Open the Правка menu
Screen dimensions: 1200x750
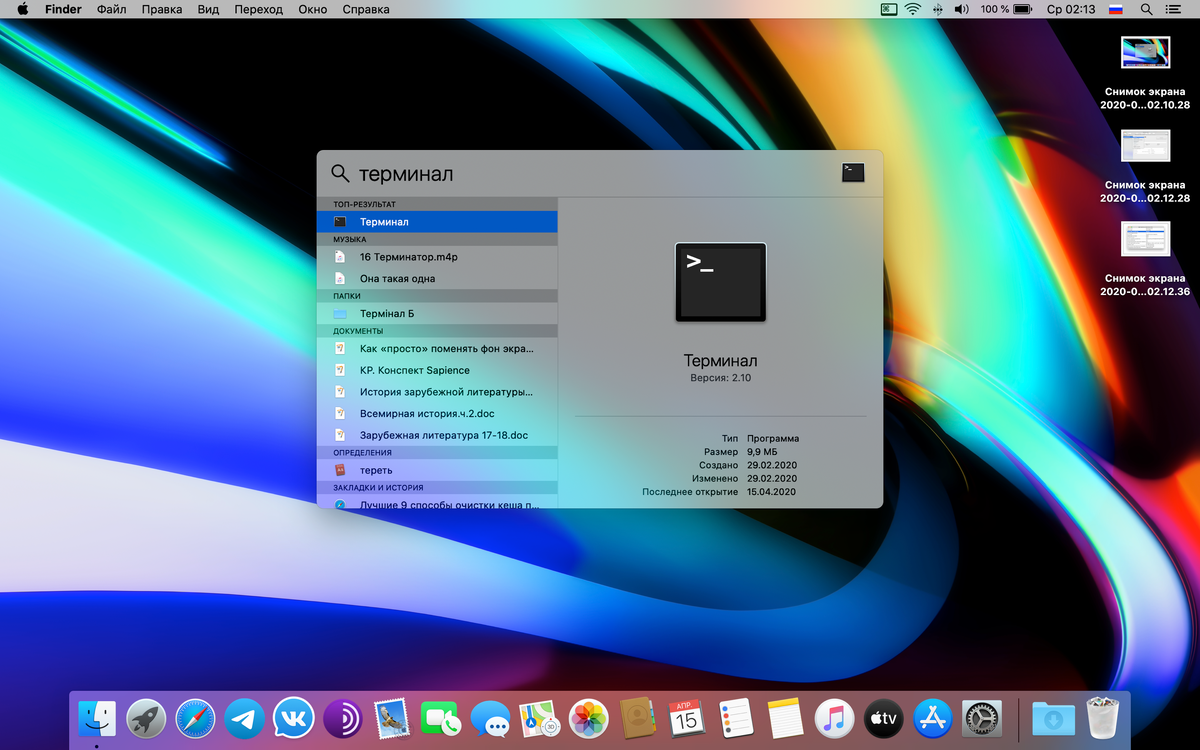[x=162, y=9]
